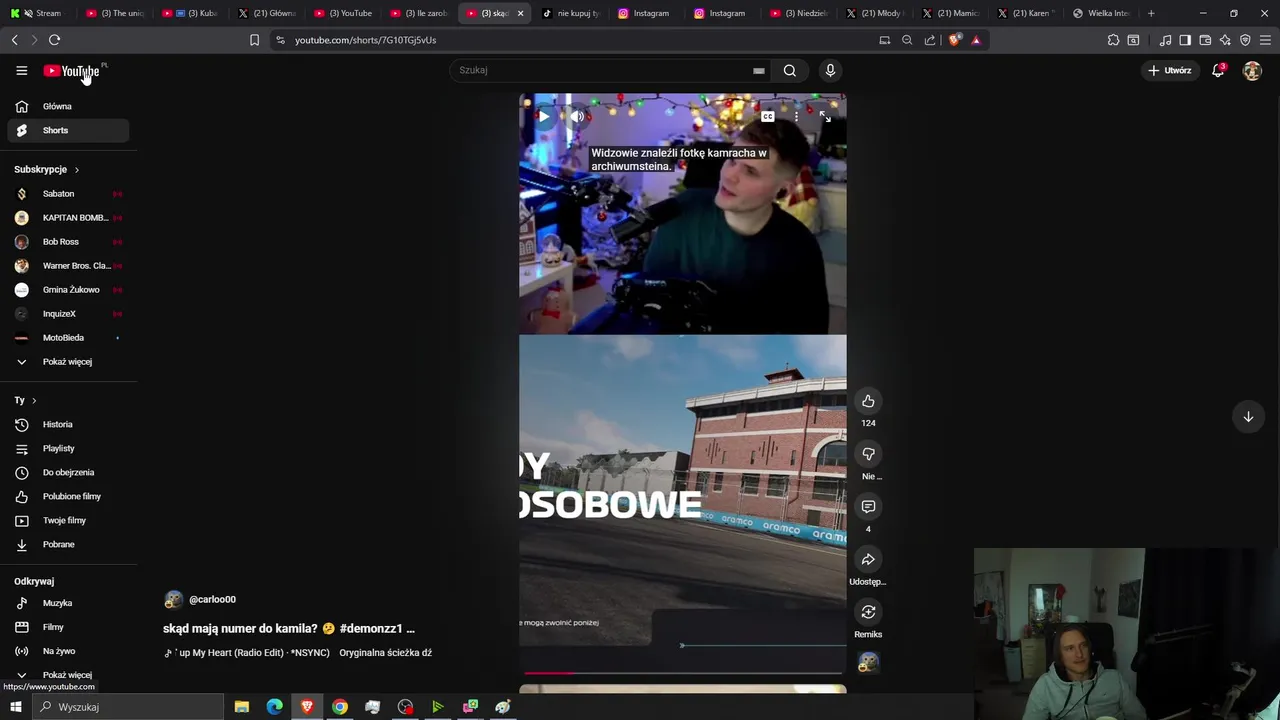The width and height of the screenshot is (1280, 720).
Task: Open the Bob Ross subscription channel
Action: [68, 242]
